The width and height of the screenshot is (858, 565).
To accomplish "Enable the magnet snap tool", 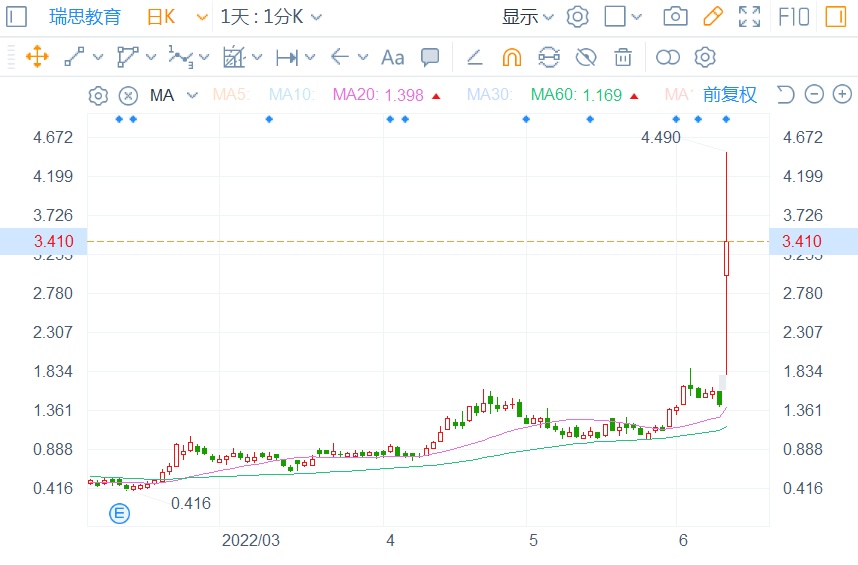I will (511, 57).
